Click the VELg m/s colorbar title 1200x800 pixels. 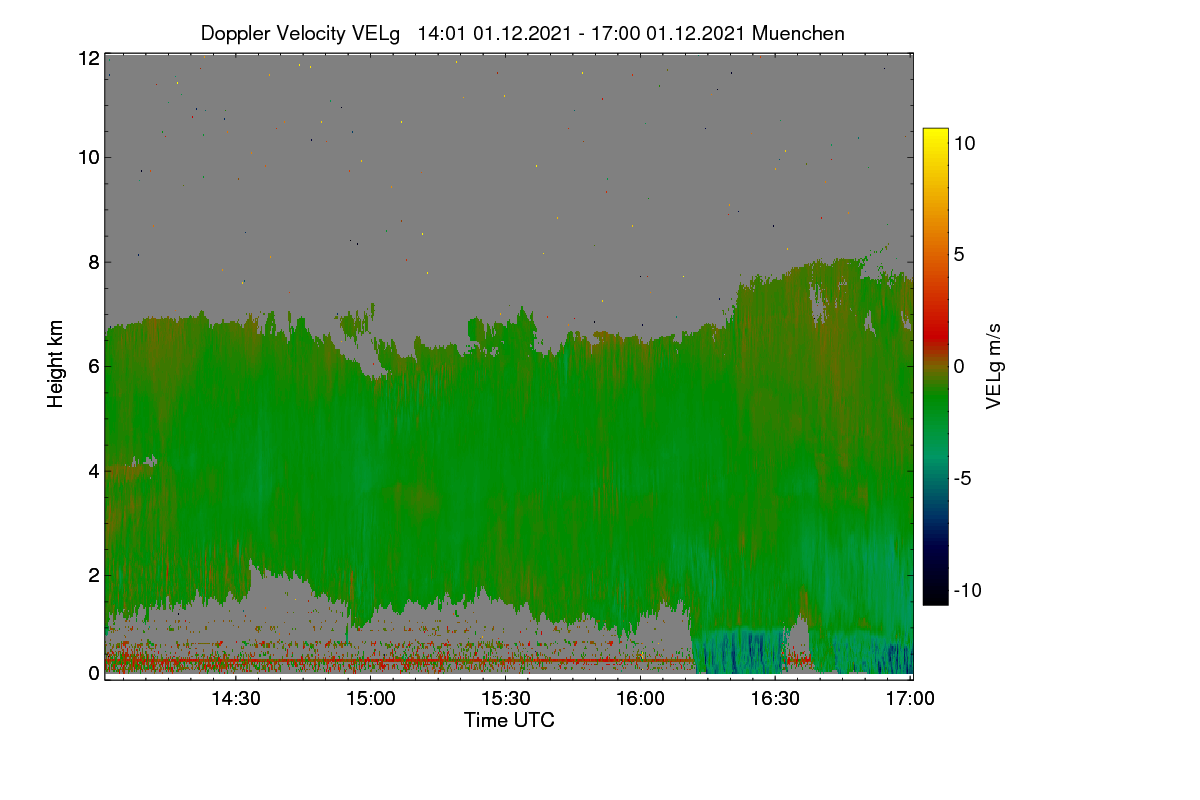(993, 366)
